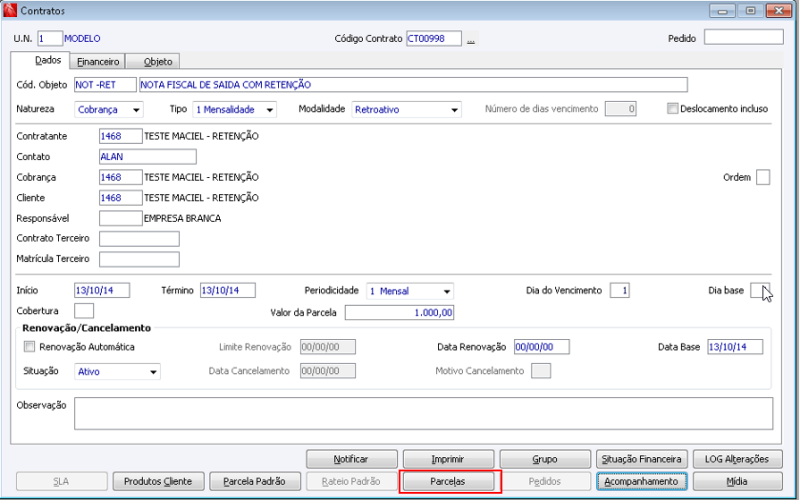Click the Cód. Objeto code field
This screenshot has height=500, width=800.
[x=105, y=85]
